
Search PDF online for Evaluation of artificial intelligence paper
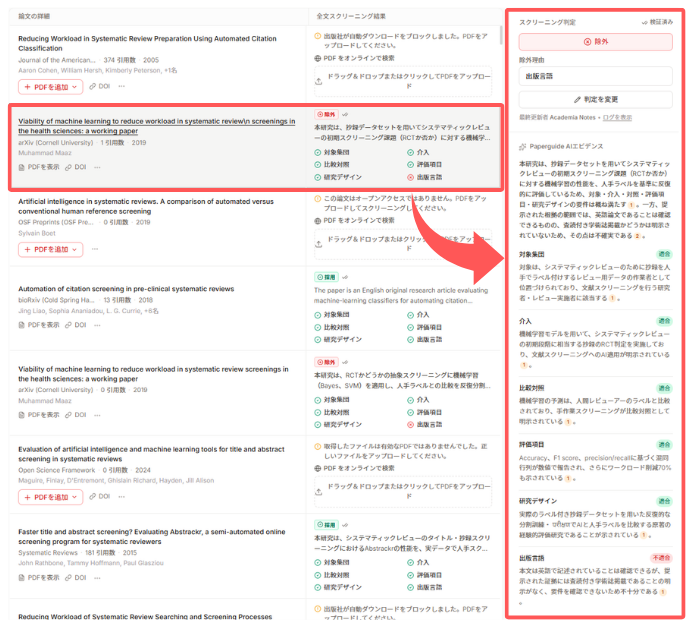(355, 468)
